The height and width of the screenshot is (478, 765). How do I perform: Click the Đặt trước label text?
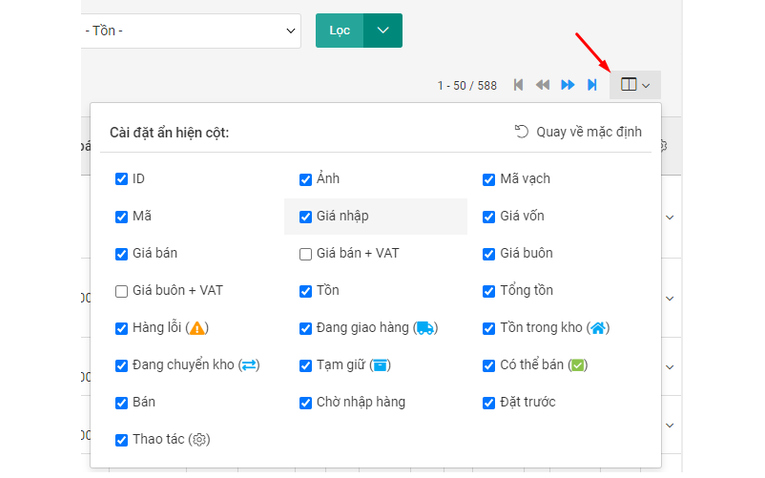click(x=528, y=402)
